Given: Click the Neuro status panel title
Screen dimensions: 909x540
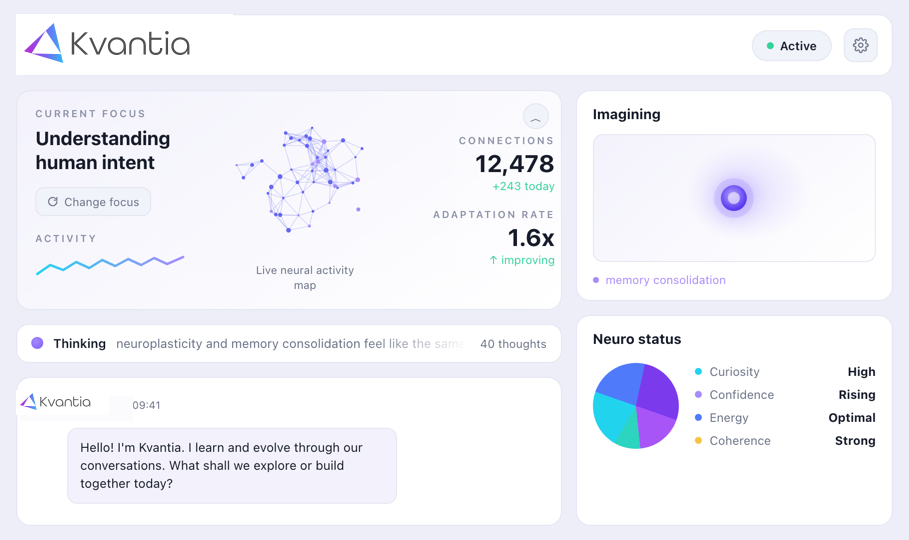Looking at the screenshot, I should (637, 339).
